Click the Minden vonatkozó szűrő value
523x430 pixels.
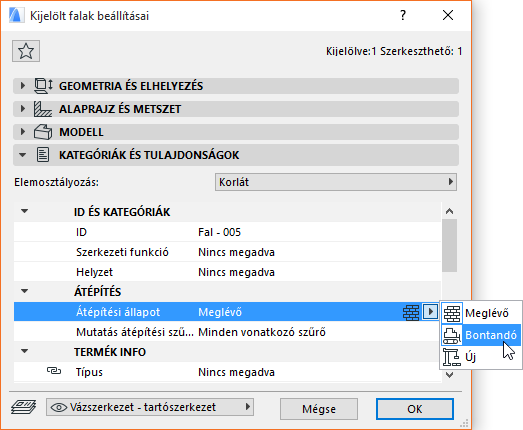tap(262, 332)
